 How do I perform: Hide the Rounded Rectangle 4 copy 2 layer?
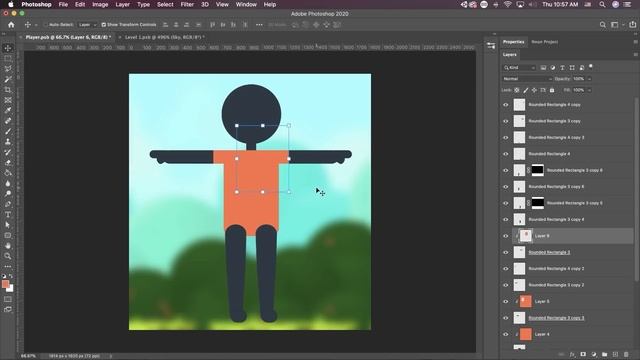click(x=506, y=269)
